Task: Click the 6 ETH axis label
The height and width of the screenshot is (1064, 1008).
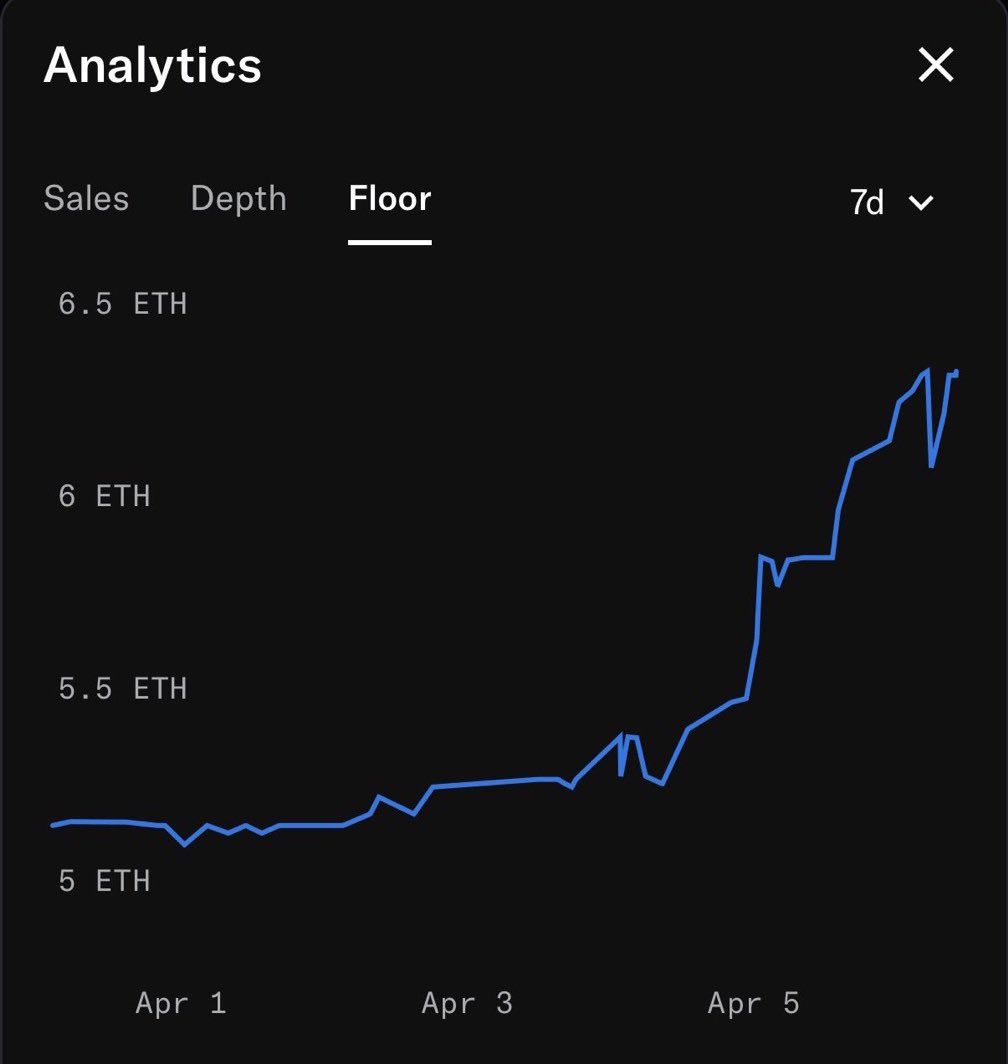Action: pyautogui.click(x=104, y=496)
